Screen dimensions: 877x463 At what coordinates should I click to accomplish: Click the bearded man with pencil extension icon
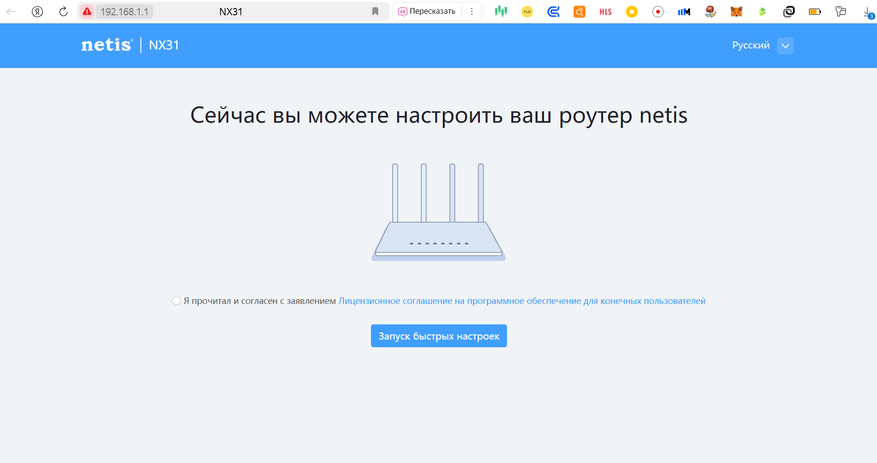[x=710, y=11]
